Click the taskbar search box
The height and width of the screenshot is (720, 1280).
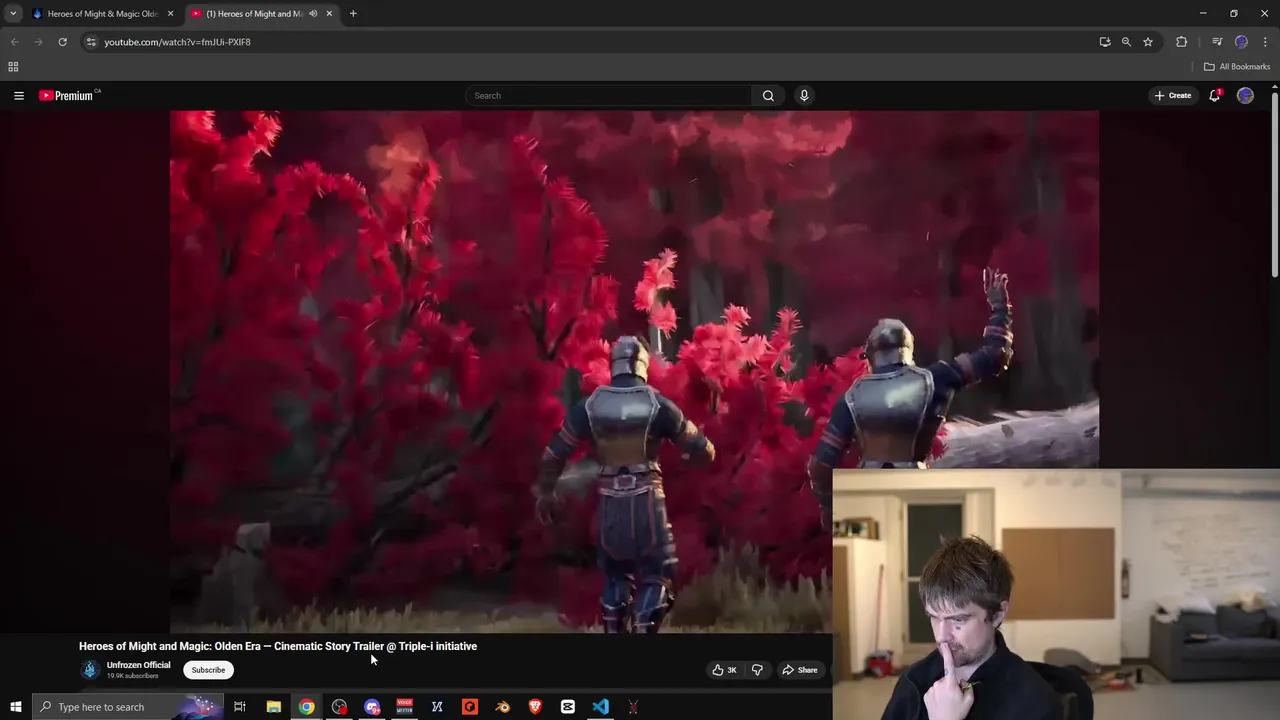point(126,707)
